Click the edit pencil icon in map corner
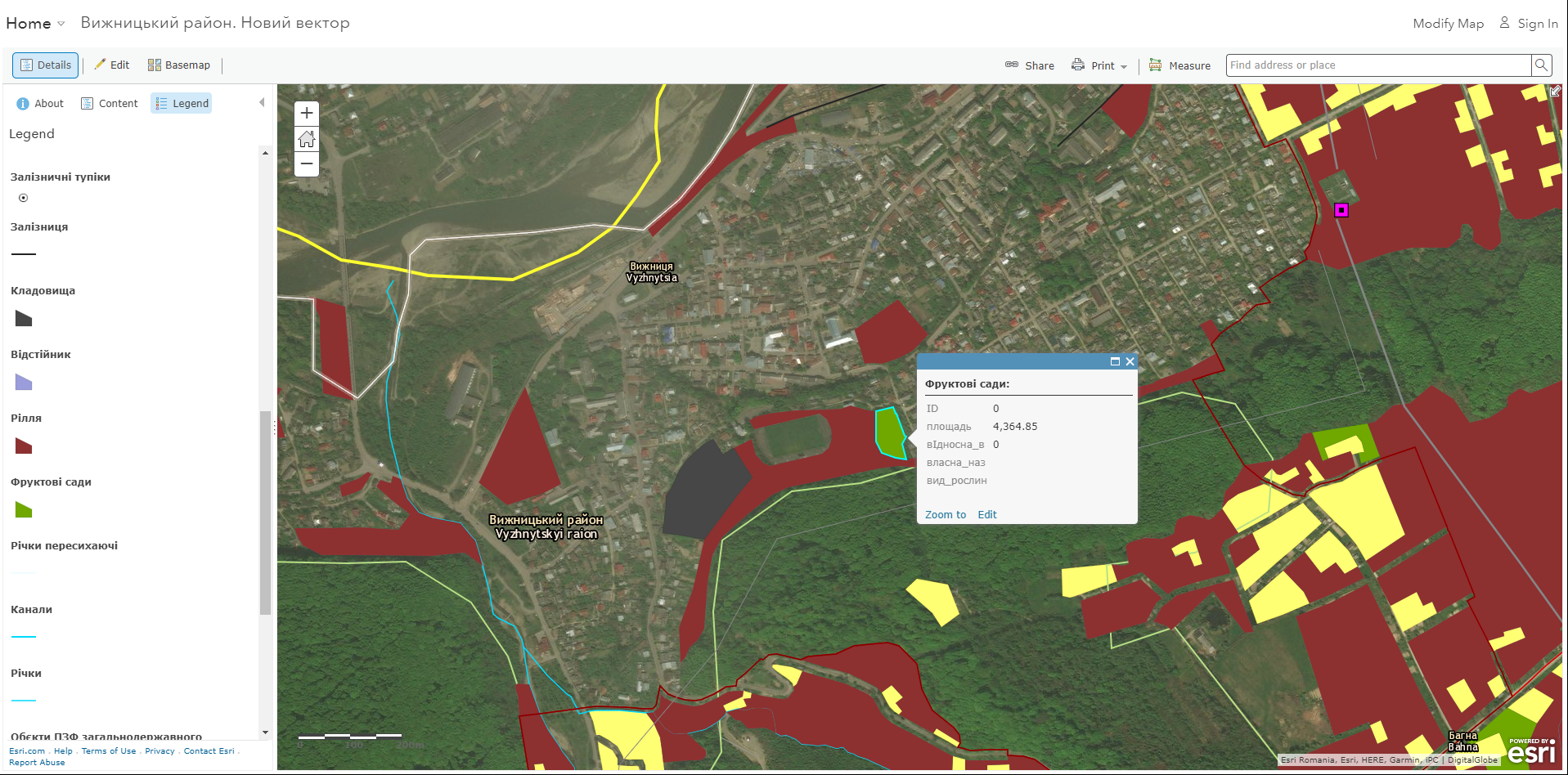1568x775 pixels. [1555, 92]
